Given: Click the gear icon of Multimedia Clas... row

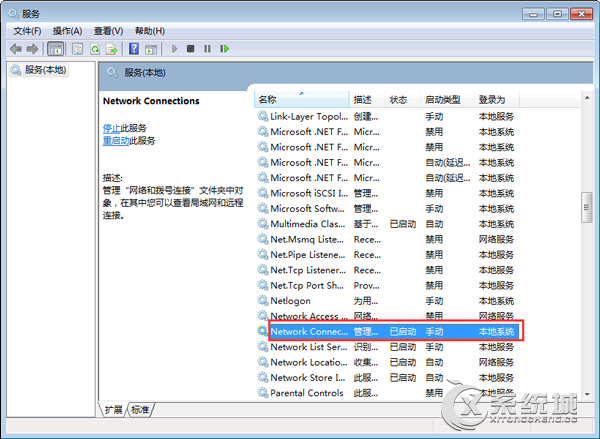Looking at the screenshot, I should 262,224.
